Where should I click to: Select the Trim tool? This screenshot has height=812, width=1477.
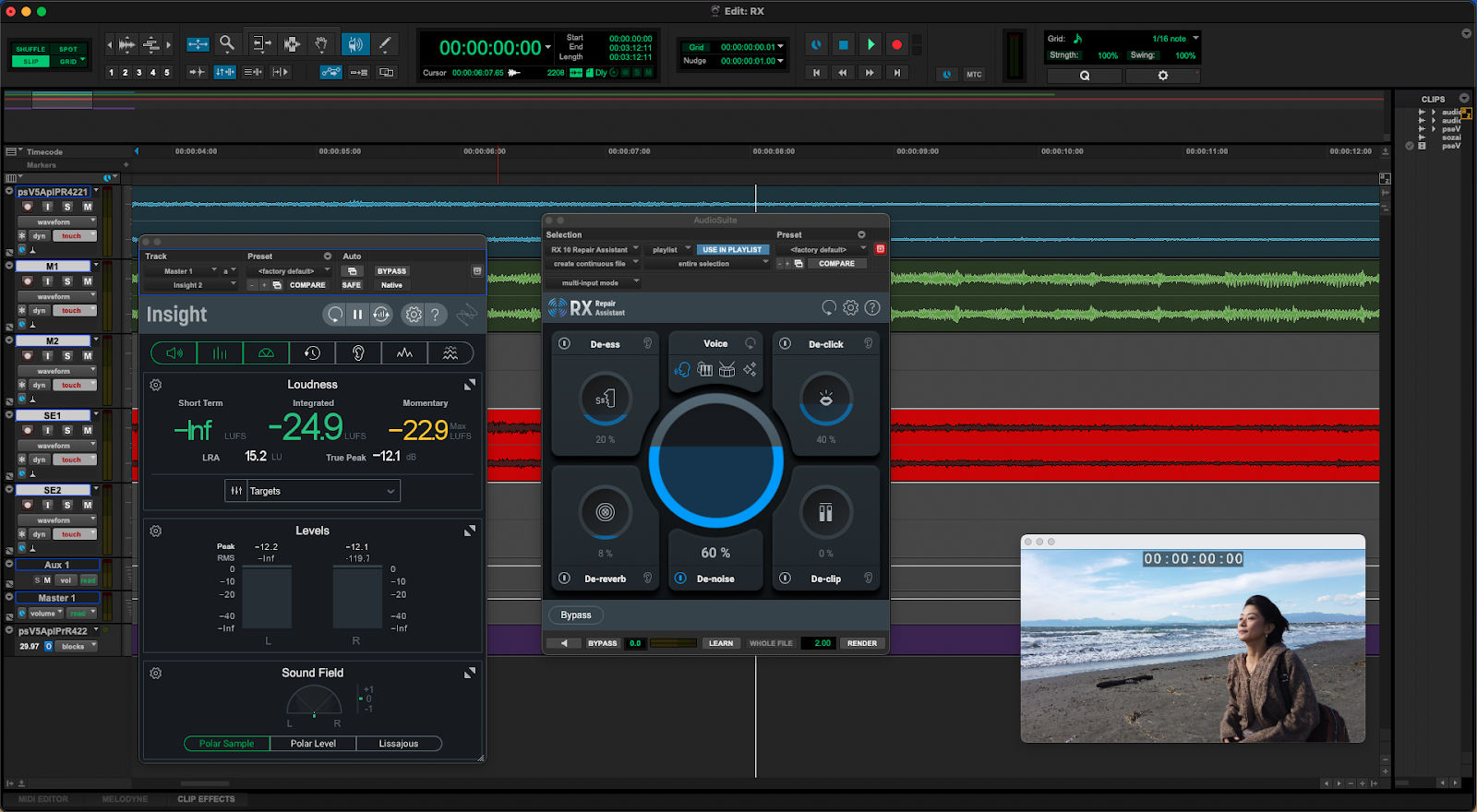click(262, 43)
